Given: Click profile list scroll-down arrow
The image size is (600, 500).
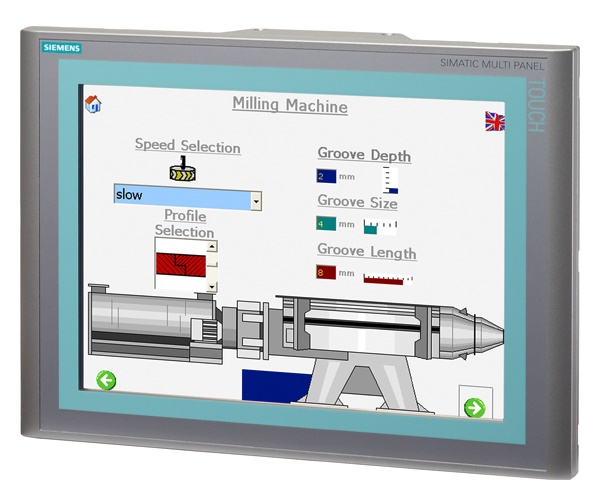Looking at the screenshot, I should coord(212,286).
